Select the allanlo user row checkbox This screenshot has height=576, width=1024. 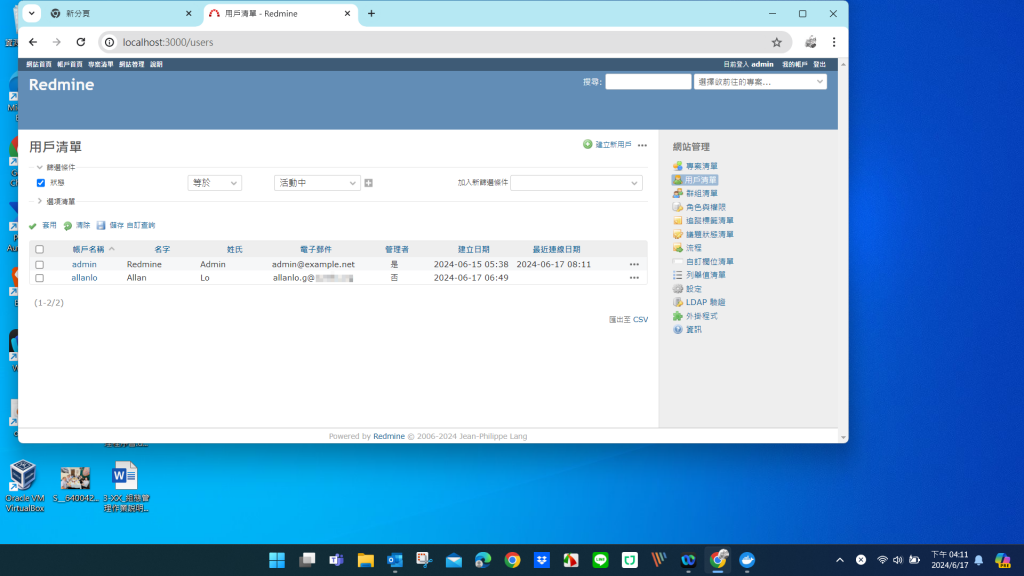(39, 278)
